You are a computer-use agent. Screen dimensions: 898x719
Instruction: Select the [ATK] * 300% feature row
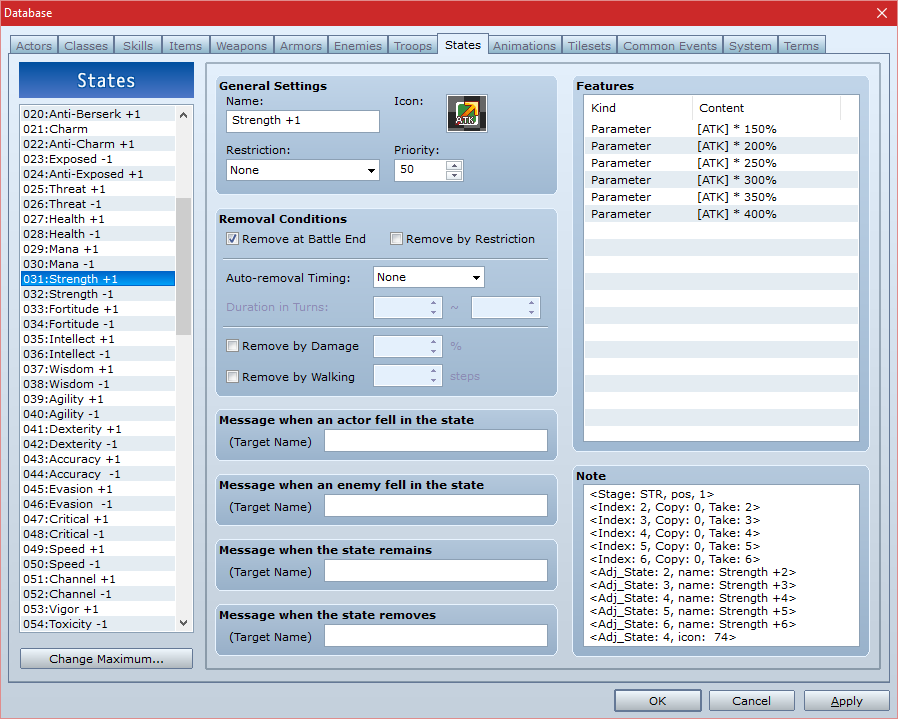[x=722, y=180]
